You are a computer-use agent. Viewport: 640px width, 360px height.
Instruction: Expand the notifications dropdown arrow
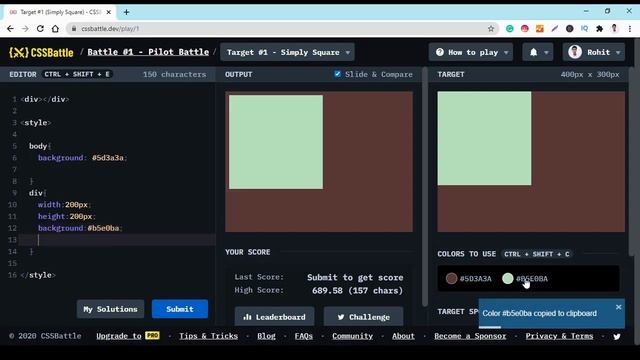546,53
